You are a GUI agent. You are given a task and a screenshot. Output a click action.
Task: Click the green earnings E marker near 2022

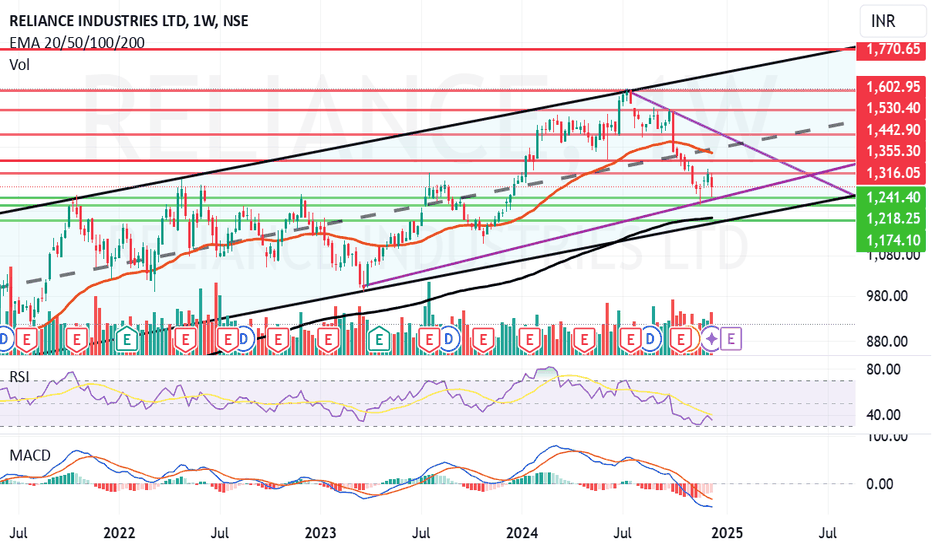coord(127,340)
